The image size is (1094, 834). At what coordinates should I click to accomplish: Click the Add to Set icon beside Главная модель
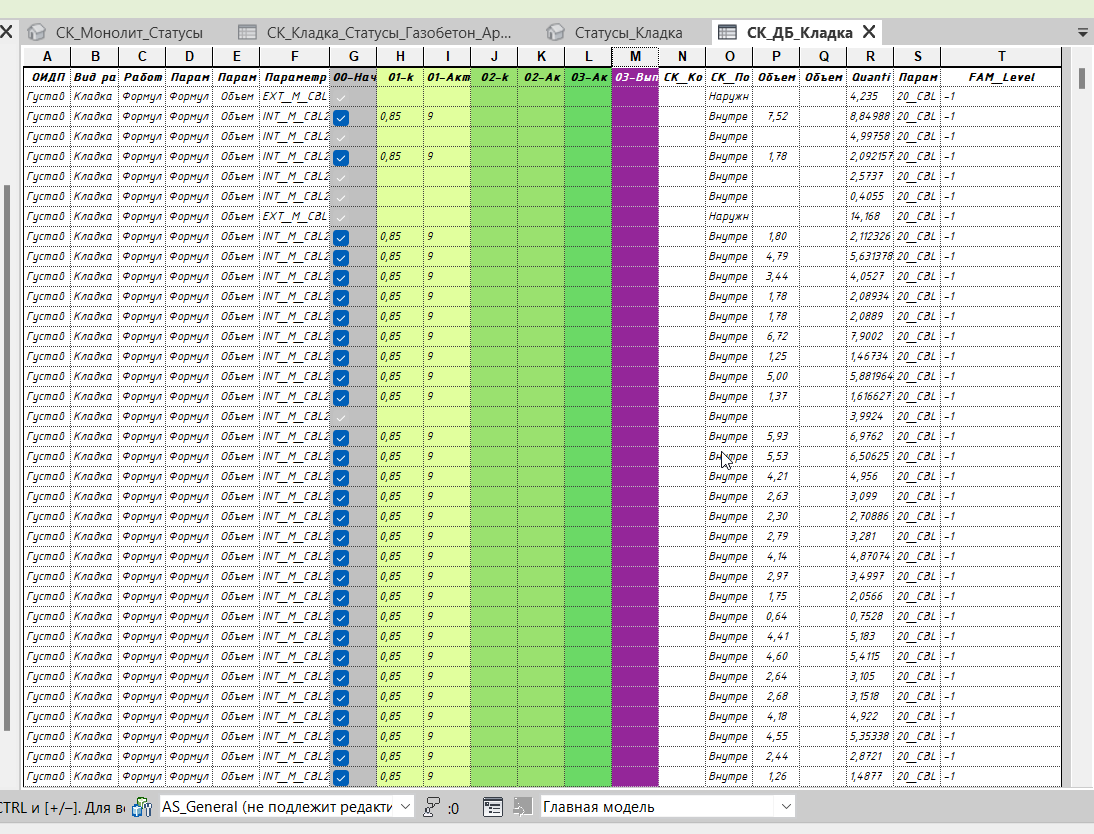click(x=522, y=807)
